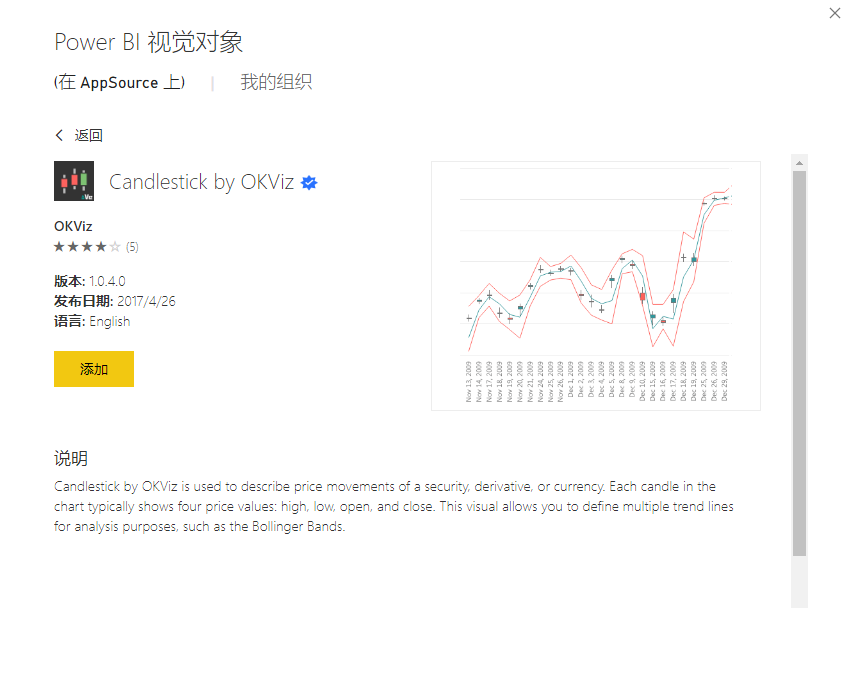Click the OKViz publisher name
850x681 pixels.
[x=73, y=226]
